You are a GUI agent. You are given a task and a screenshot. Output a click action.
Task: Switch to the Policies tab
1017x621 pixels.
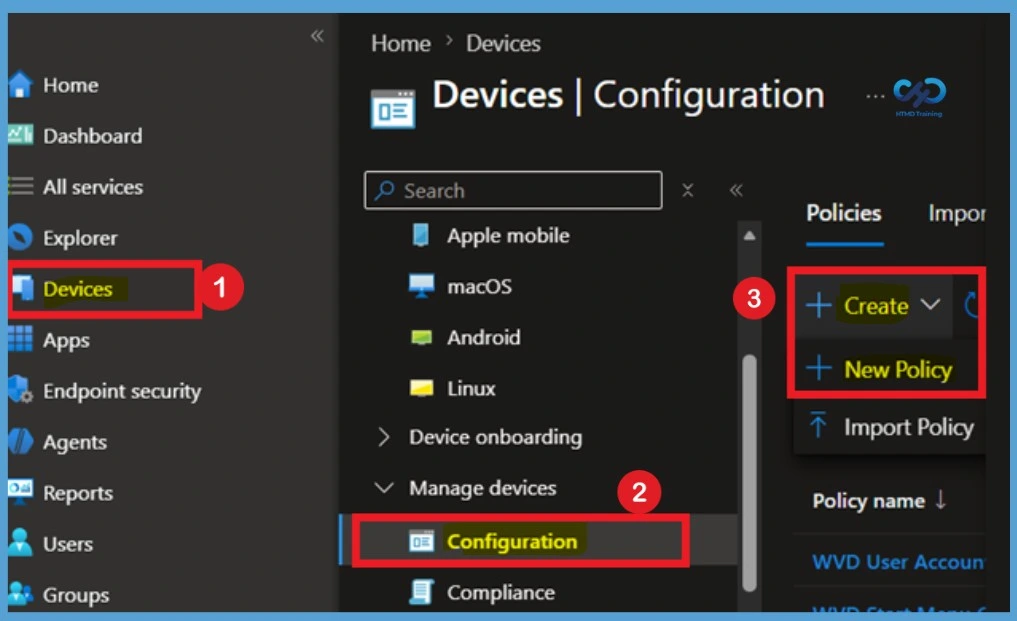(844, 213)
